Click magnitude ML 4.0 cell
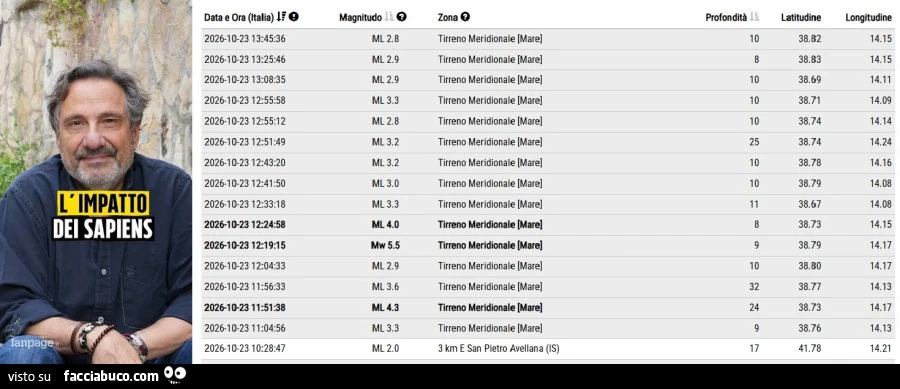This screenshot has height=389, width=900. (385, 225)
